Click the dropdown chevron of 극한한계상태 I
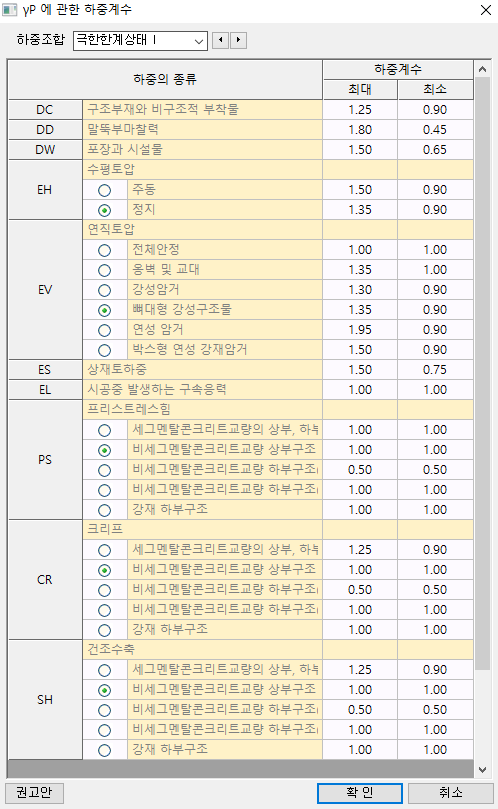 click(199, 41)
